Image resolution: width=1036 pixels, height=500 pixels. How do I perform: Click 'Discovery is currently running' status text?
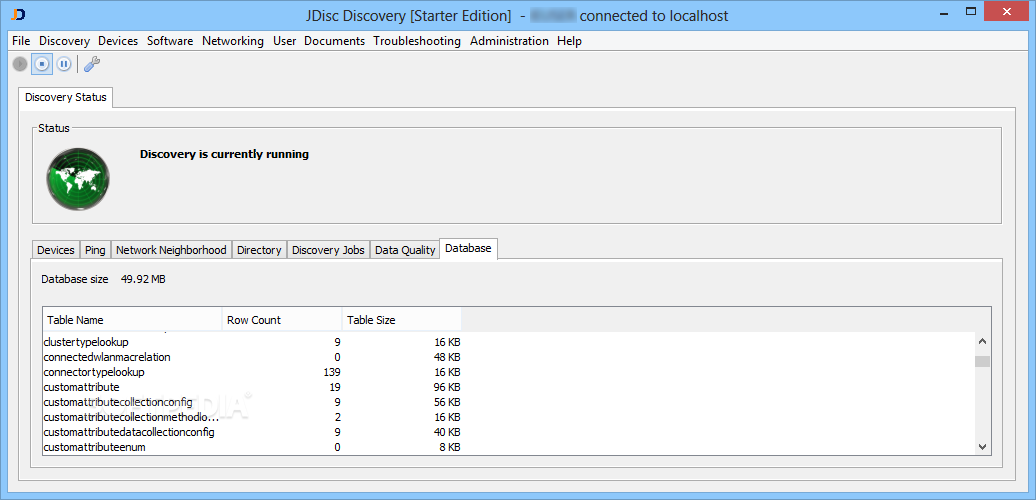225,155
